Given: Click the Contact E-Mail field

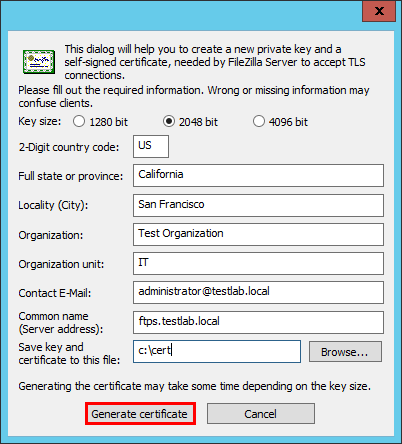Looking at the screenshot, I should click(258, 292).
